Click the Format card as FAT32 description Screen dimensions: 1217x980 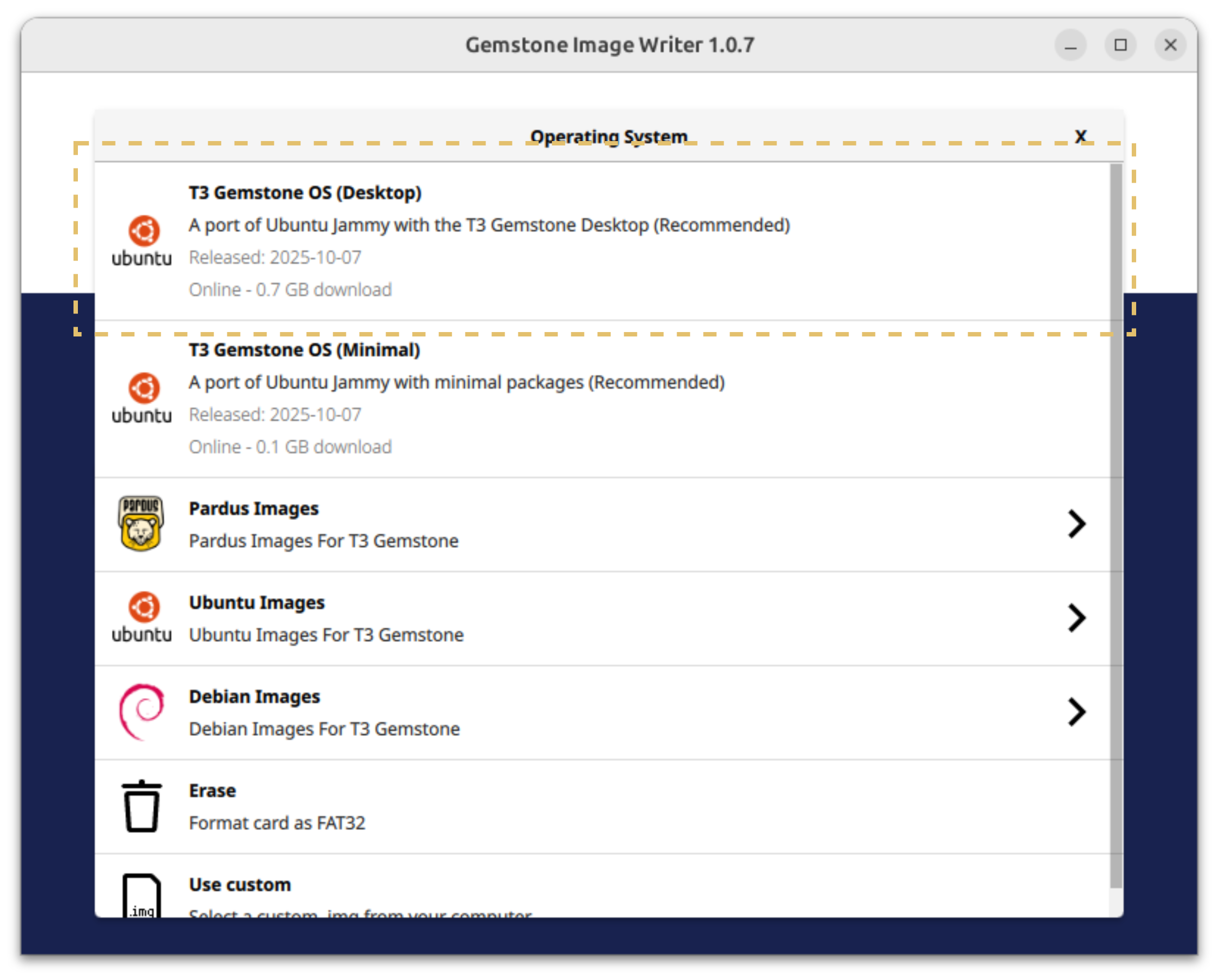click(x=277, y=822)
